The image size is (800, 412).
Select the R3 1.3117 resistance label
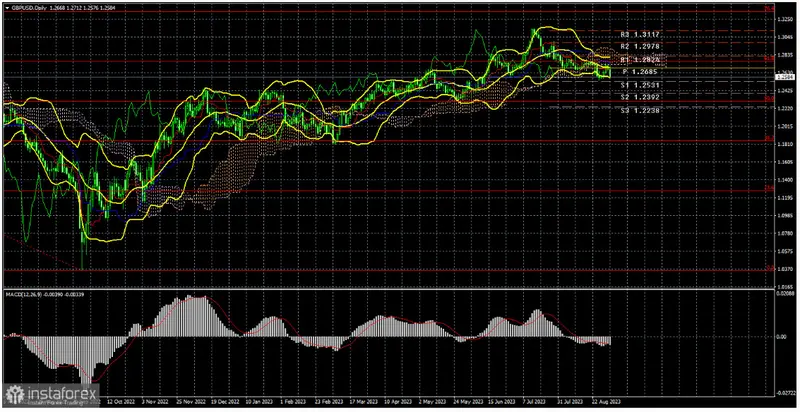click(x=640, y=34)
